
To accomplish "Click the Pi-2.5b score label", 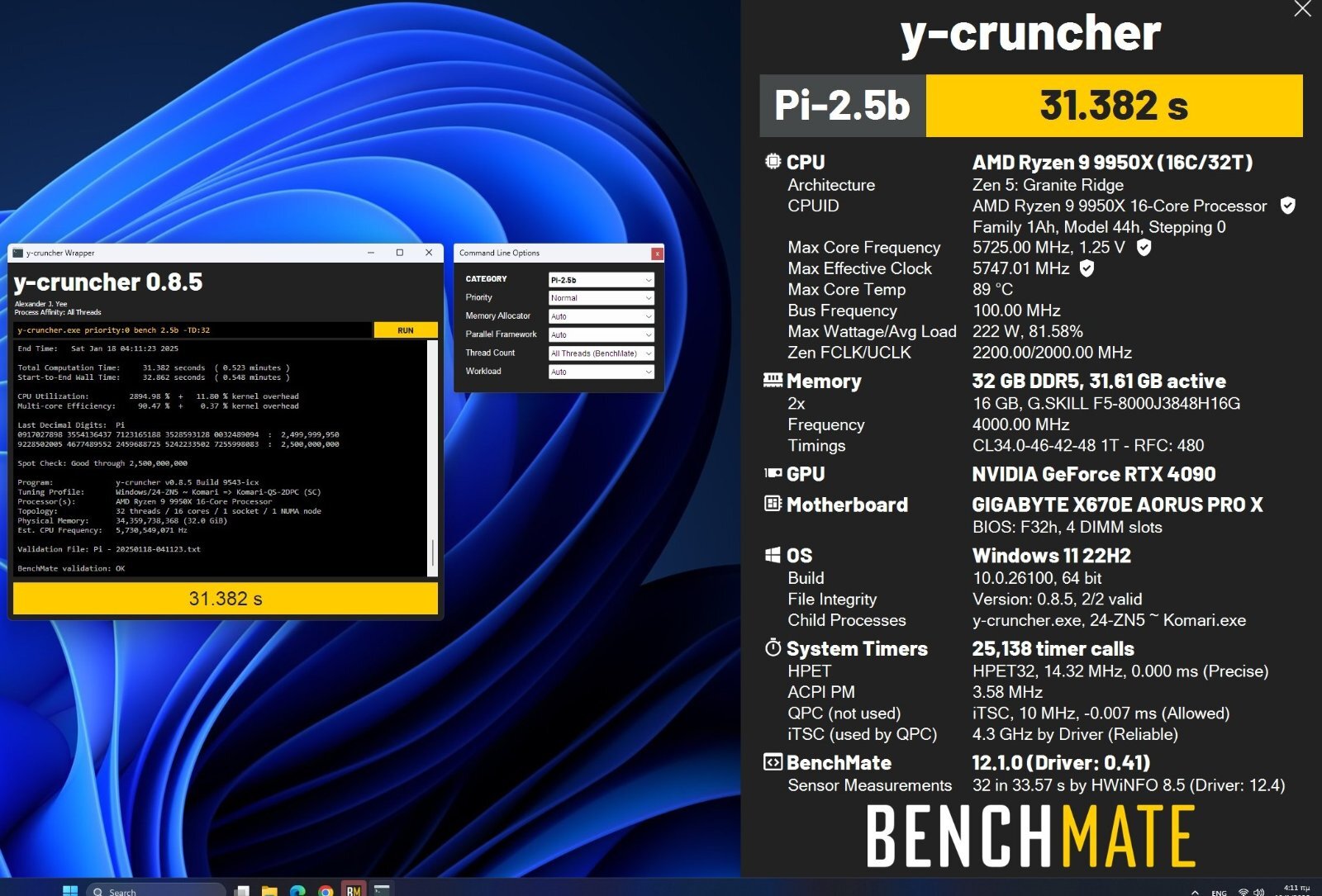I will (842, 106).
